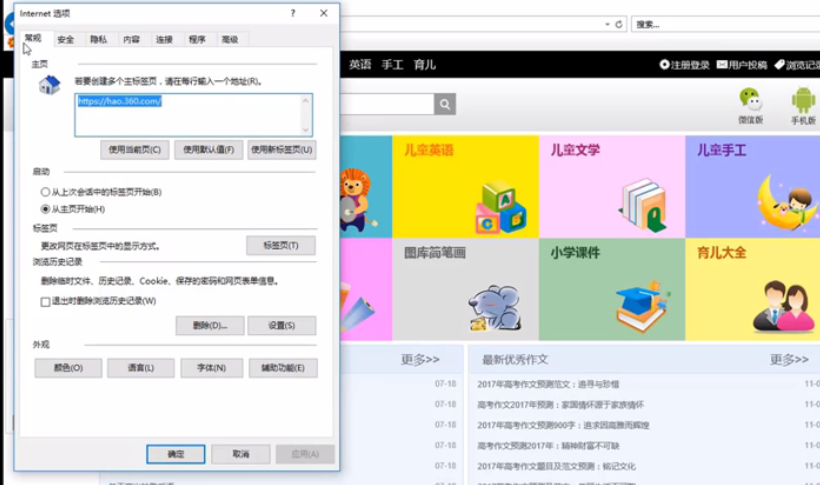Click the blue house homepage icon

[x=50, y=85]
